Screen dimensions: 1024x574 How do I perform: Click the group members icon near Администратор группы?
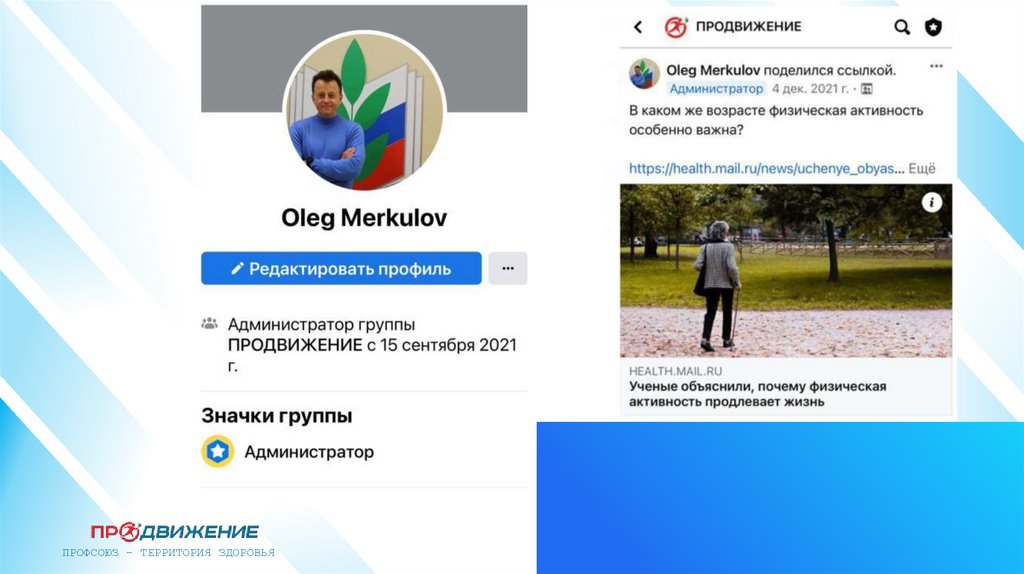[209, 323]
